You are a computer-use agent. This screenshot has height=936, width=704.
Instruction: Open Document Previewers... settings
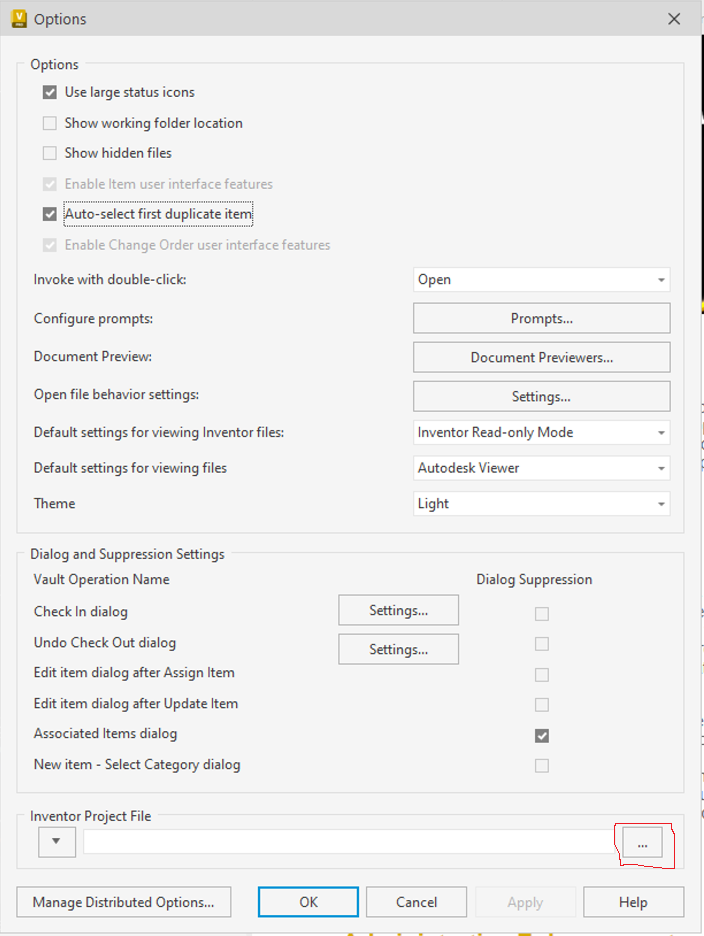click(x=541, y=357)
